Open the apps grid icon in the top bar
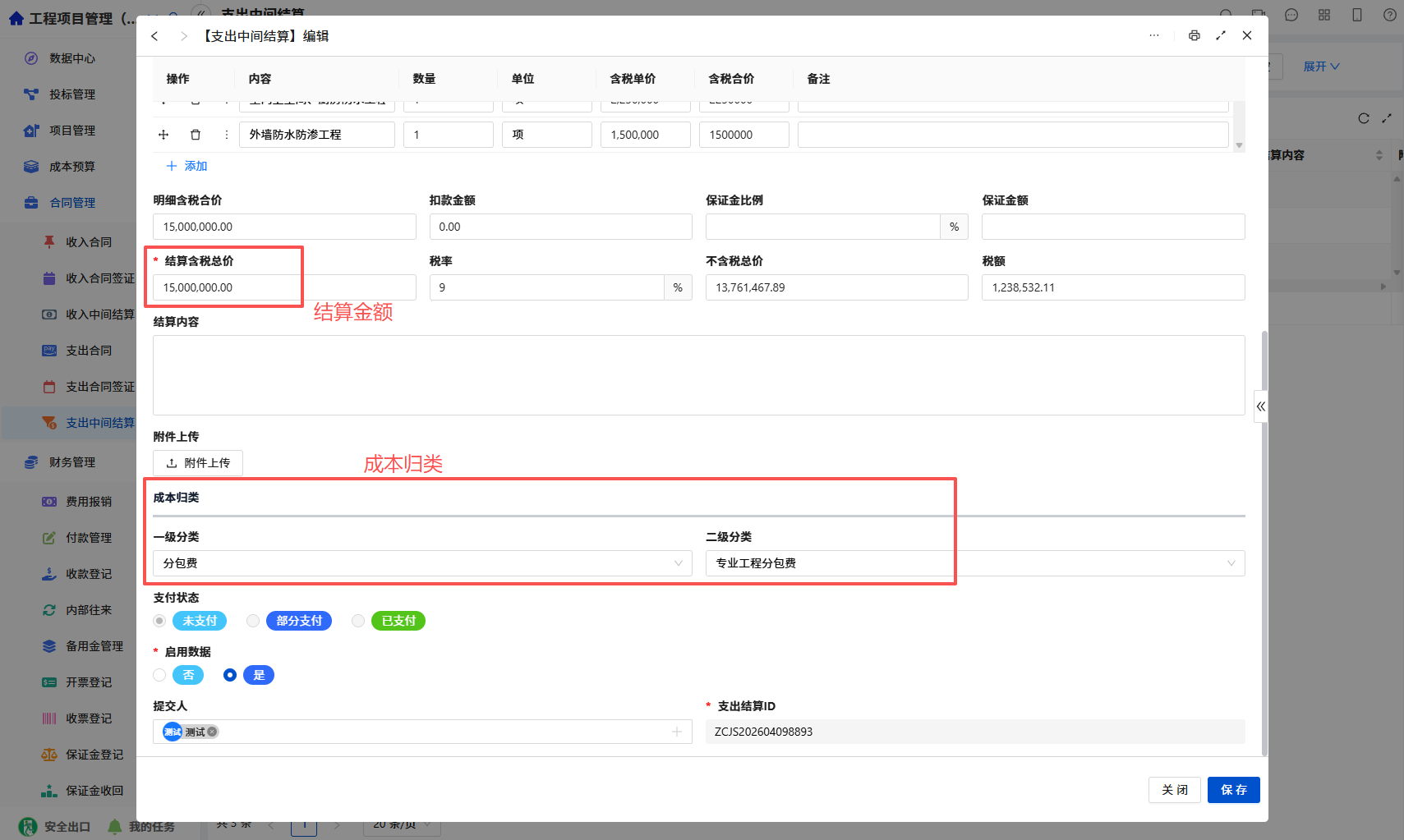This screenshot has width=1404, height=840. (x=1324, y=15)
